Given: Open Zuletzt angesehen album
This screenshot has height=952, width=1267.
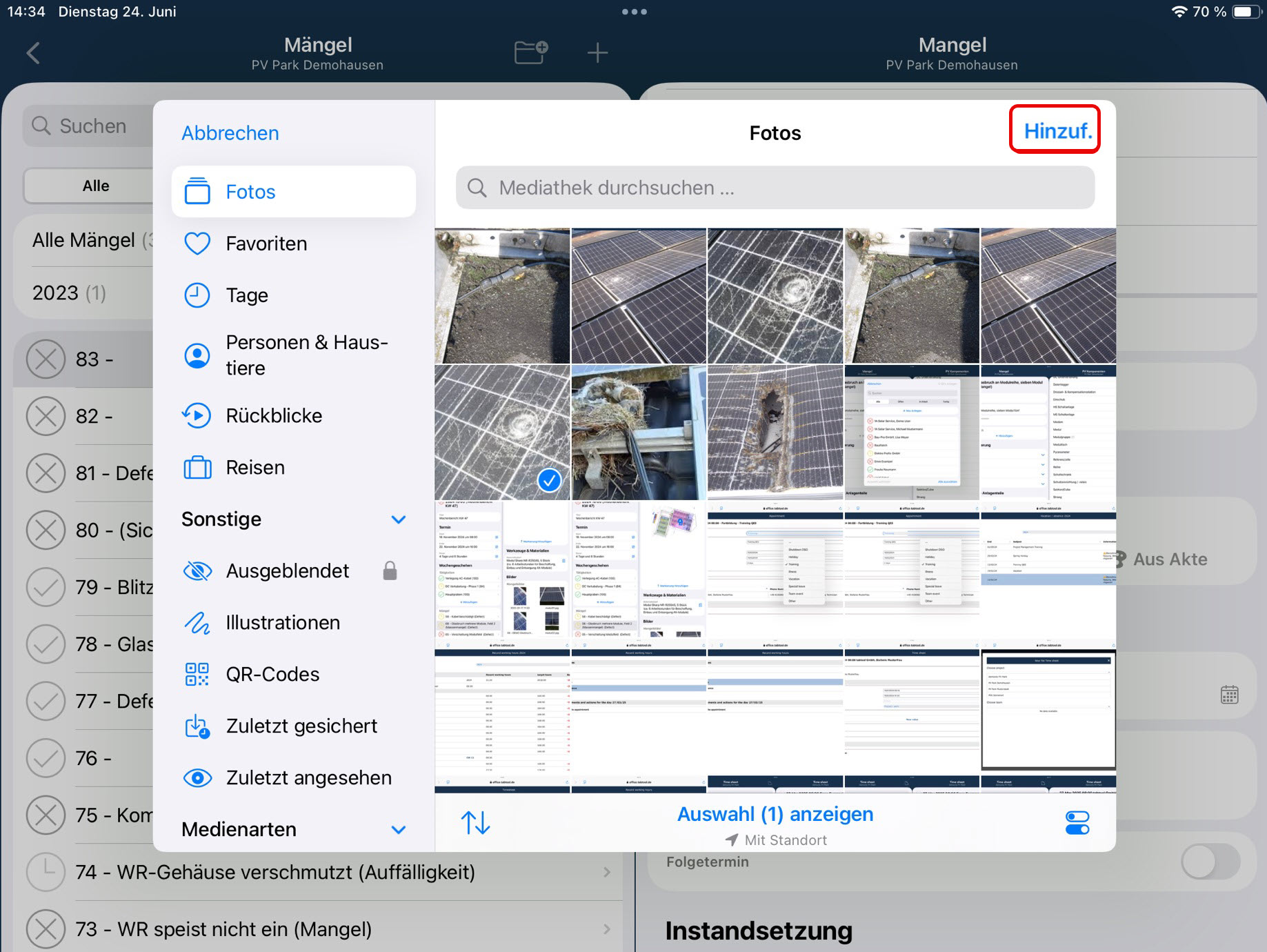Looking at the screenshot, I should coord(294,777).
